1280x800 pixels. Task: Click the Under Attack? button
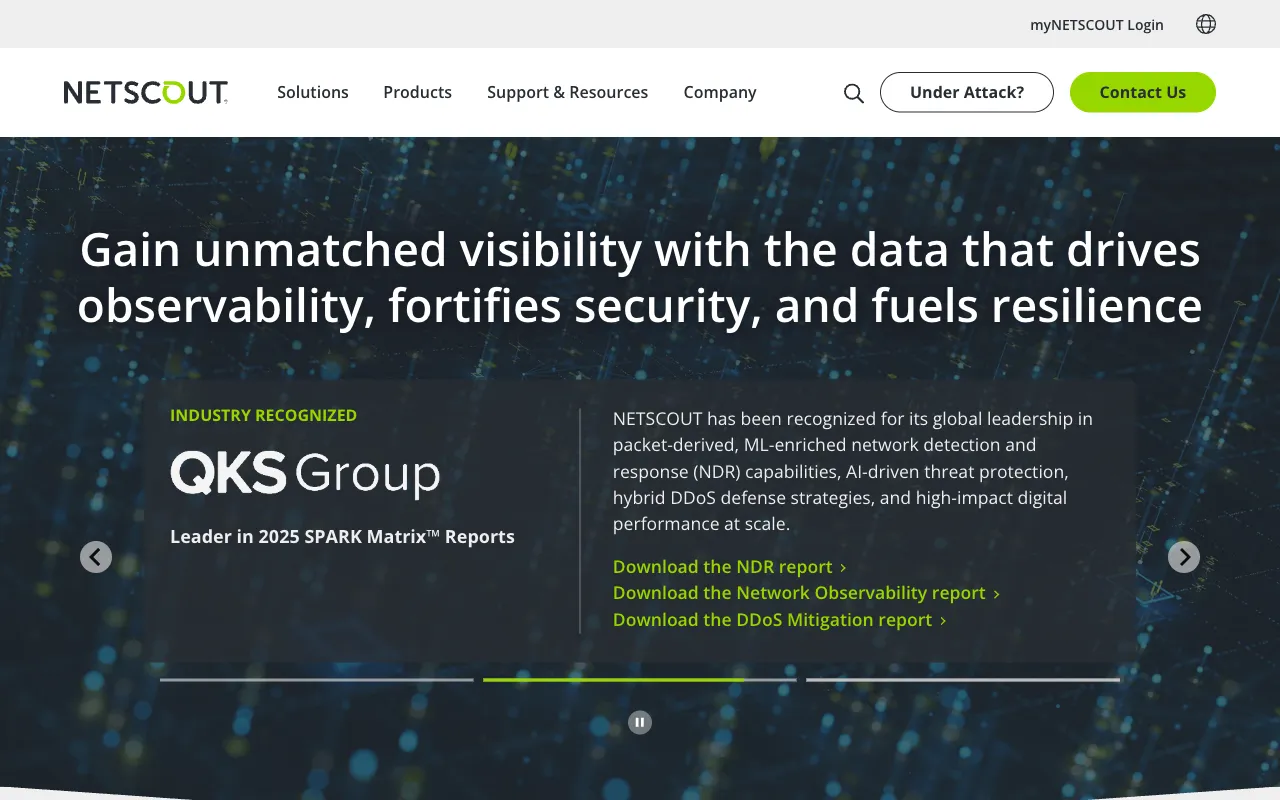click(x=966, y=92)
